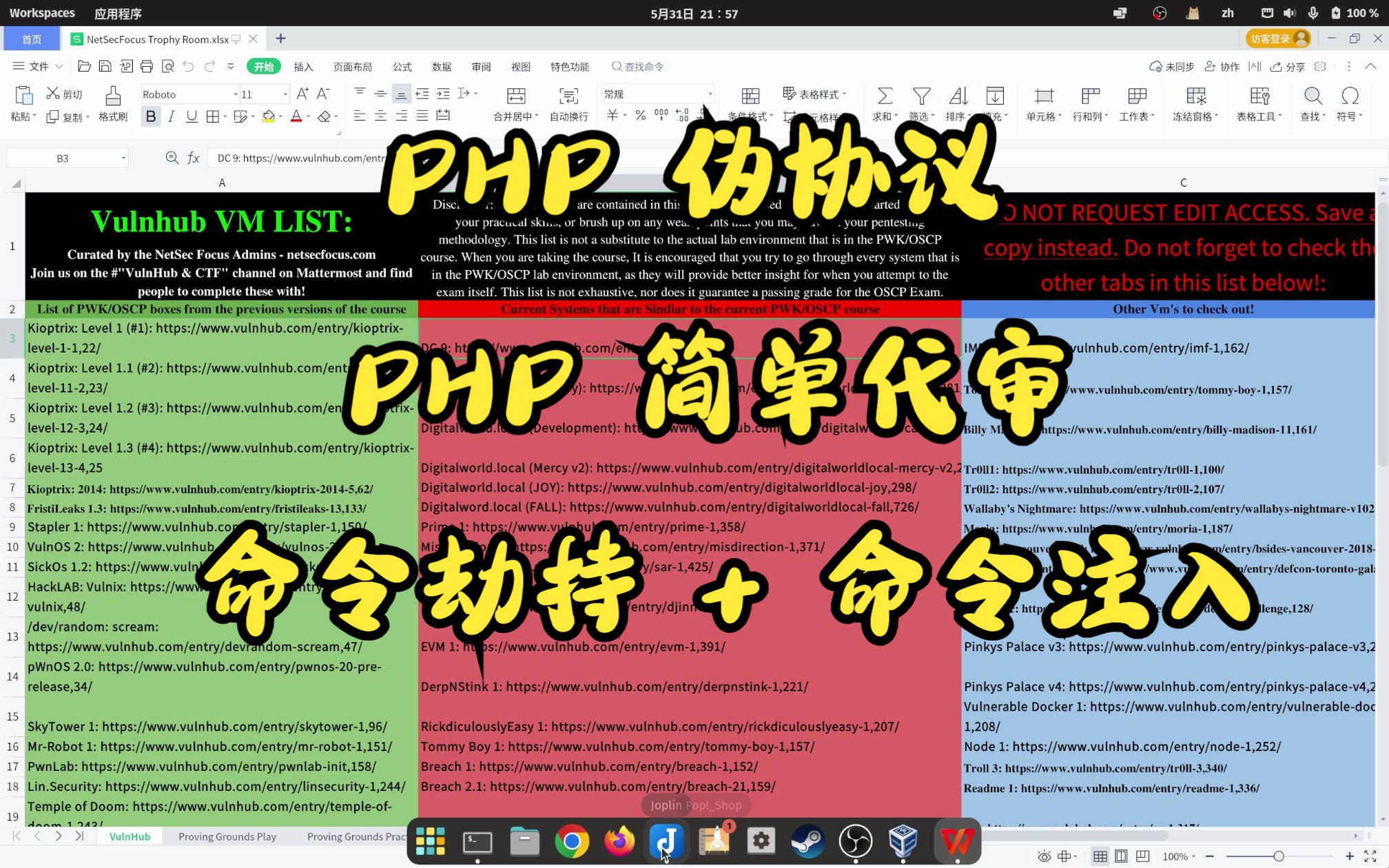Open the number format 常规 dropdown
Viewport: 1389px width, 868px height.
(x=710, y=94)
